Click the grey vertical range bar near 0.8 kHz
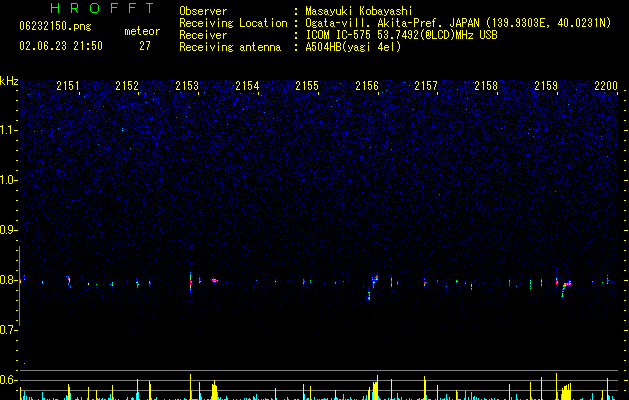 (x=19, y=286)
